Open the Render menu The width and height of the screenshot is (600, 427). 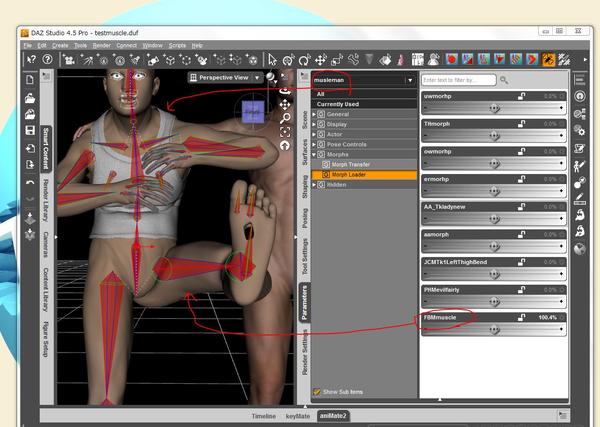101,45
